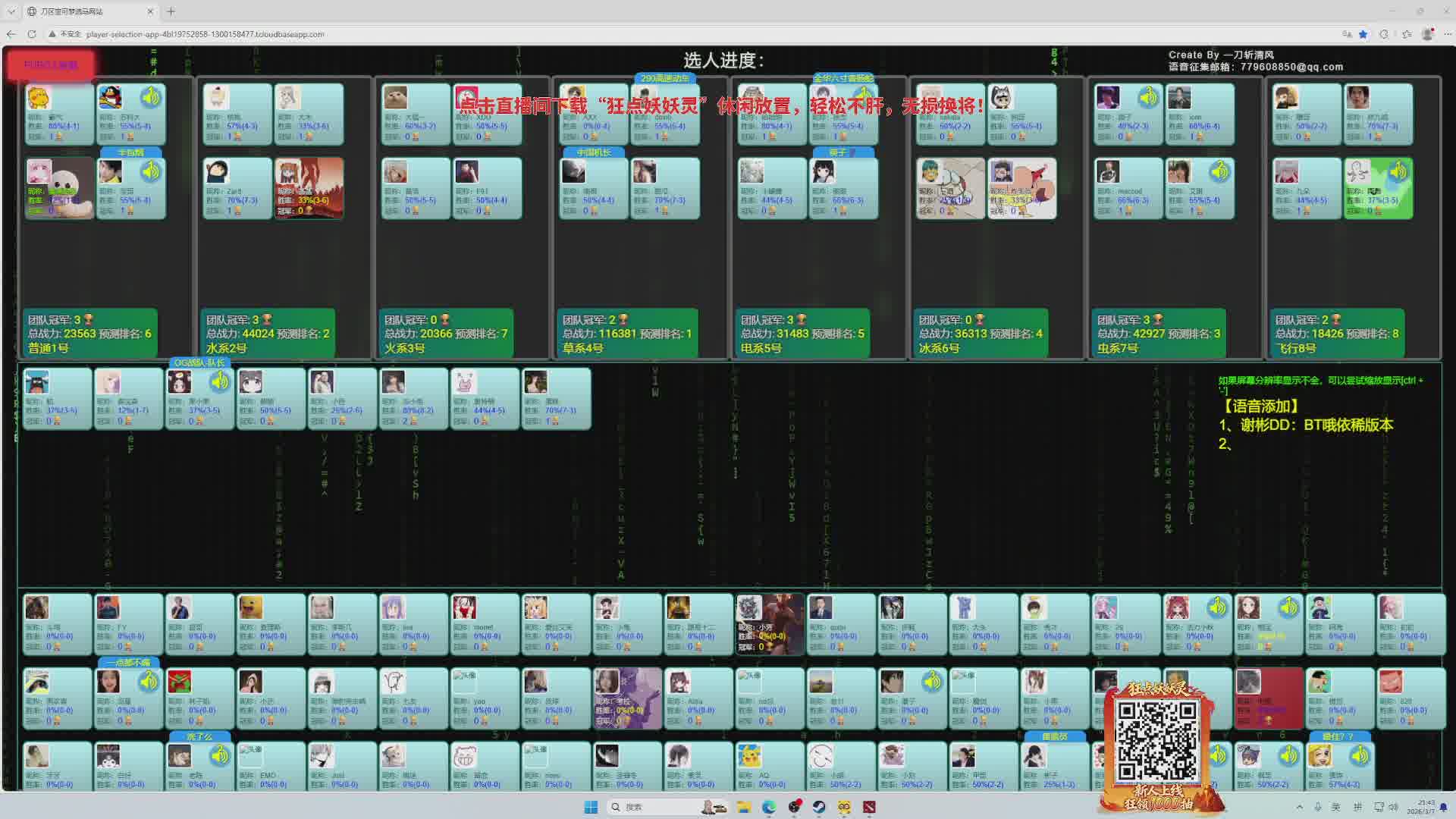This screenshot has width=1456, height=819.
Task: Open the browser tab list dropdown
Action: 11,11
